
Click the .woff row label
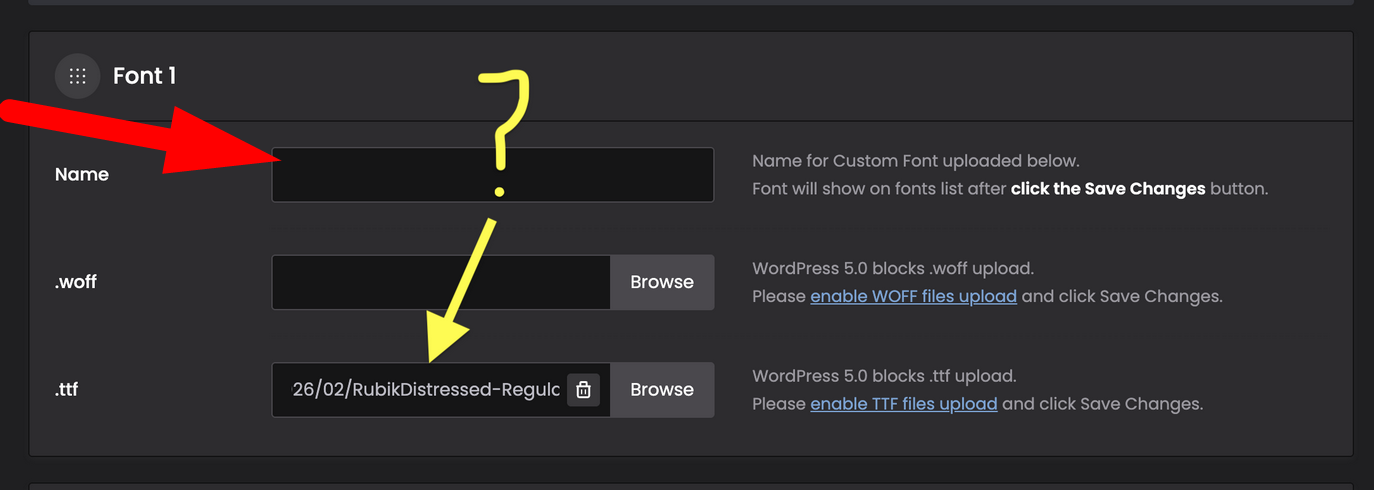(x=76, y=282)
